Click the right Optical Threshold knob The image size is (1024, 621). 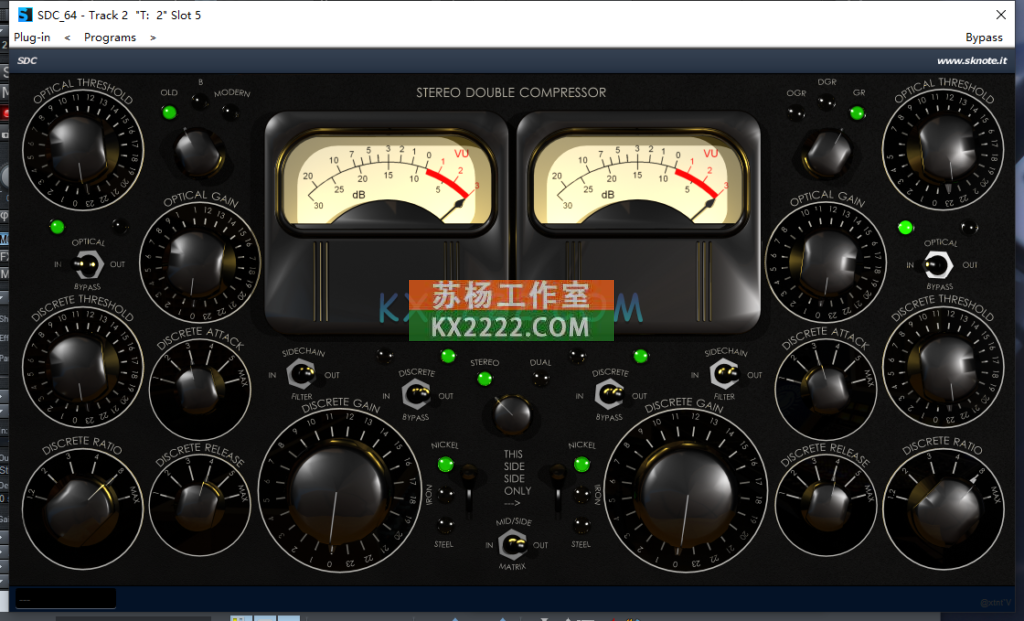pyautogui.click(x=943, y=149)
